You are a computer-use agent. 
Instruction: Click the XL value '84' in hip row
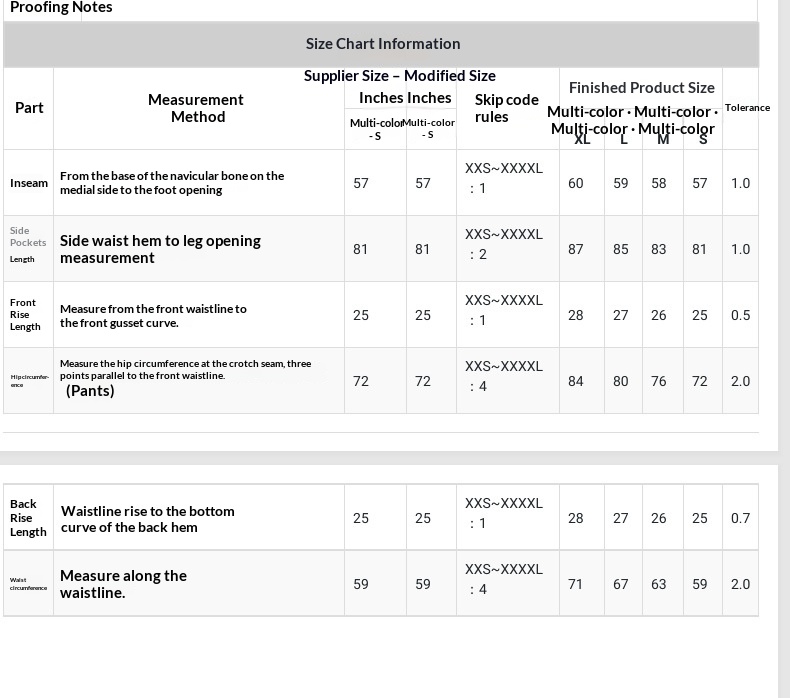(575, 381)
